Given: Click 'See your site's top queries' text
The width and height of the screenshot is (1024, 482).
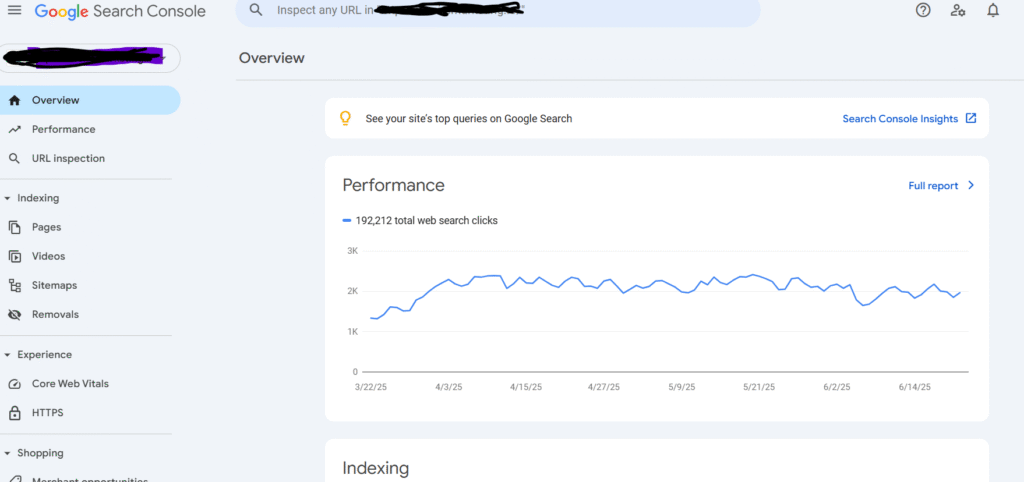Looking at the screenshot, I should coord(468,119).
